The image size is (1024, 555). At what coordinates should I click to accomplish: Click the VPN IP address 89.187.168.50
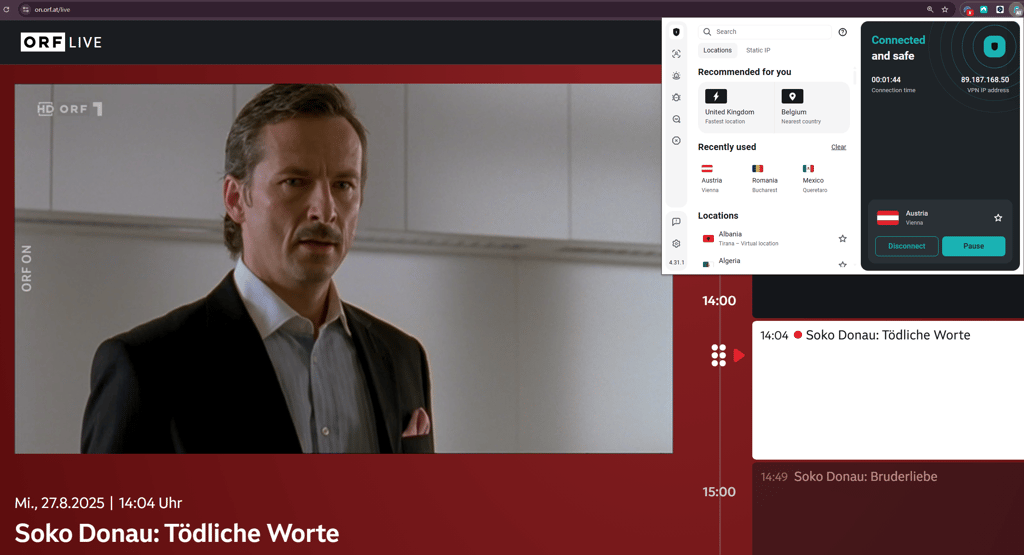(984, 80)
